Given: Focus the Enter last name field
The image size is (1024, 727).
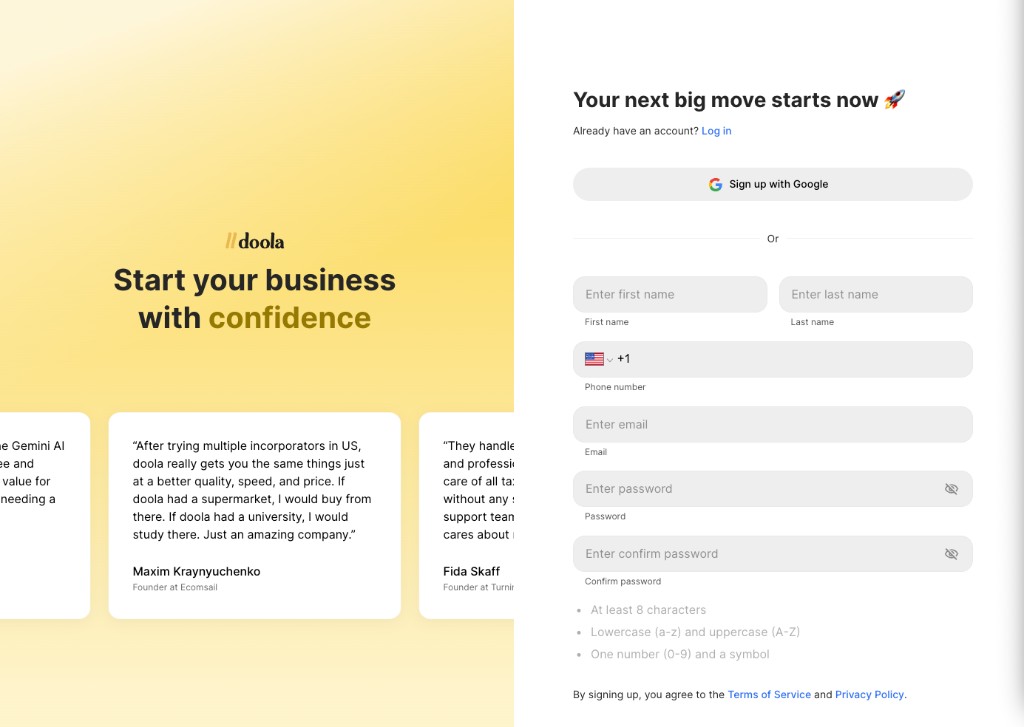Looking at the screenshot, I should pyautogui.click(x=876, y=294).
